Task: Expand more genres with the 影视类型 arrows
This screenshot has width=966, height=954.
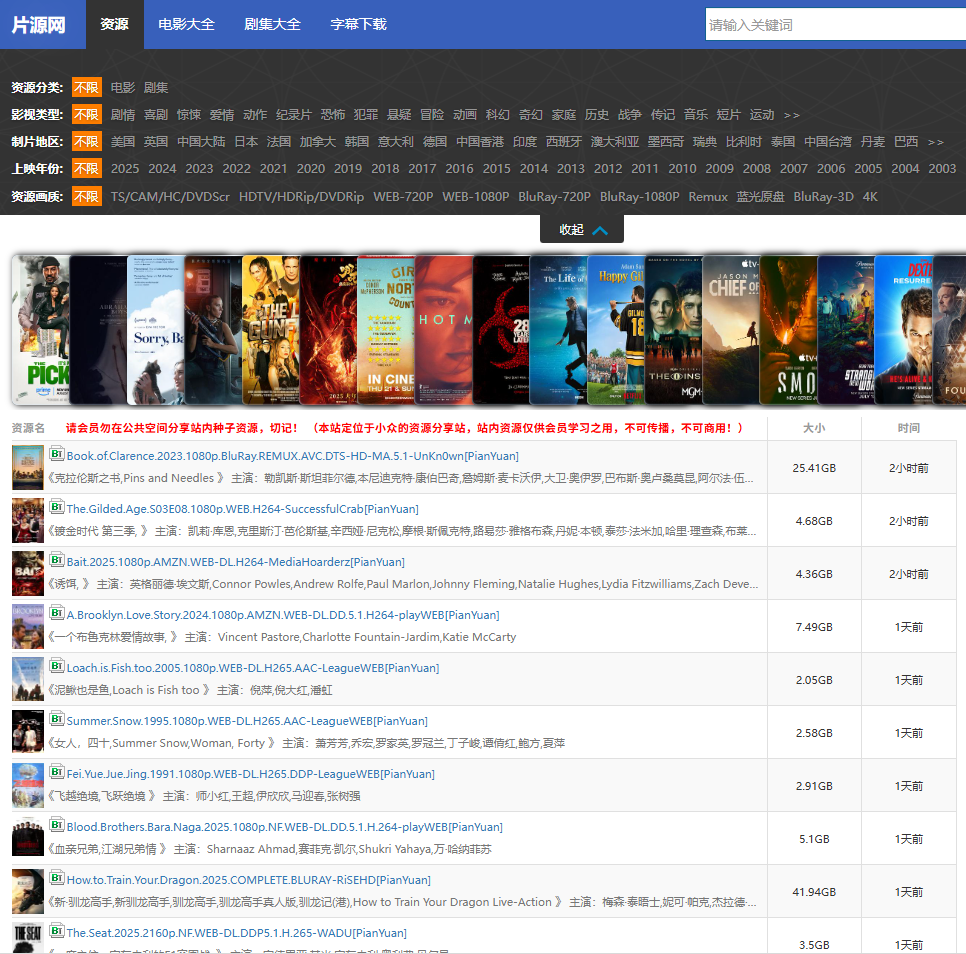Action: [x=792, y=115]
